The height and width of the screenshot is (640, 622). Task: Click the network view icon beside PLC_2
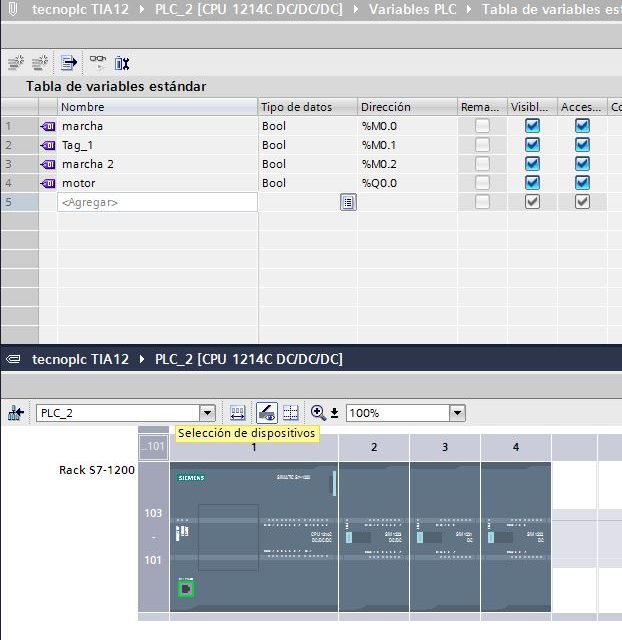click(17, 413)
